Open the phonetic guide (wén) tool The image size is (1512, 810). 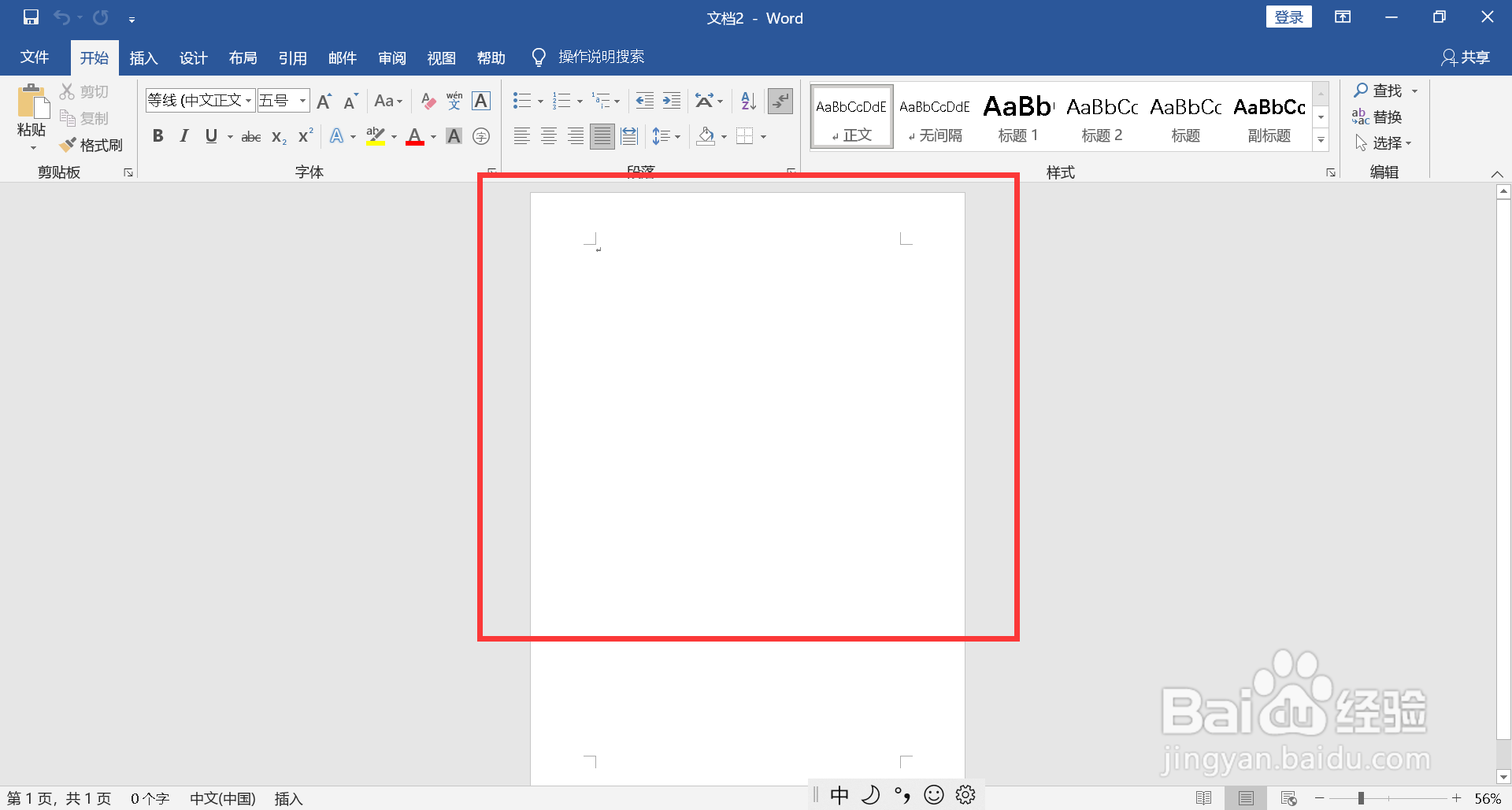point(454,101)
